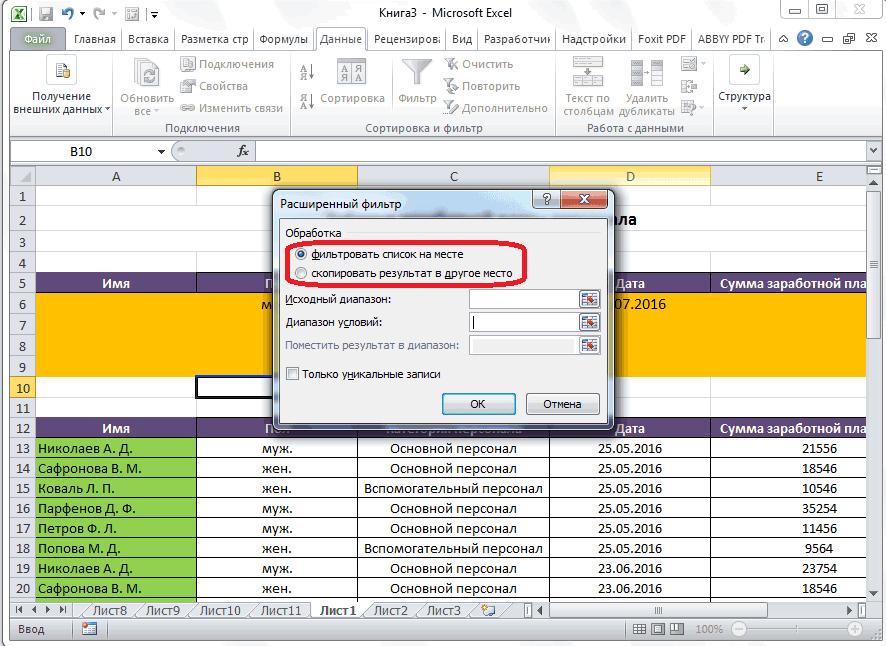Select 'скопировать результат в другое место' option
886x646 pixels.
click(302, 273)
